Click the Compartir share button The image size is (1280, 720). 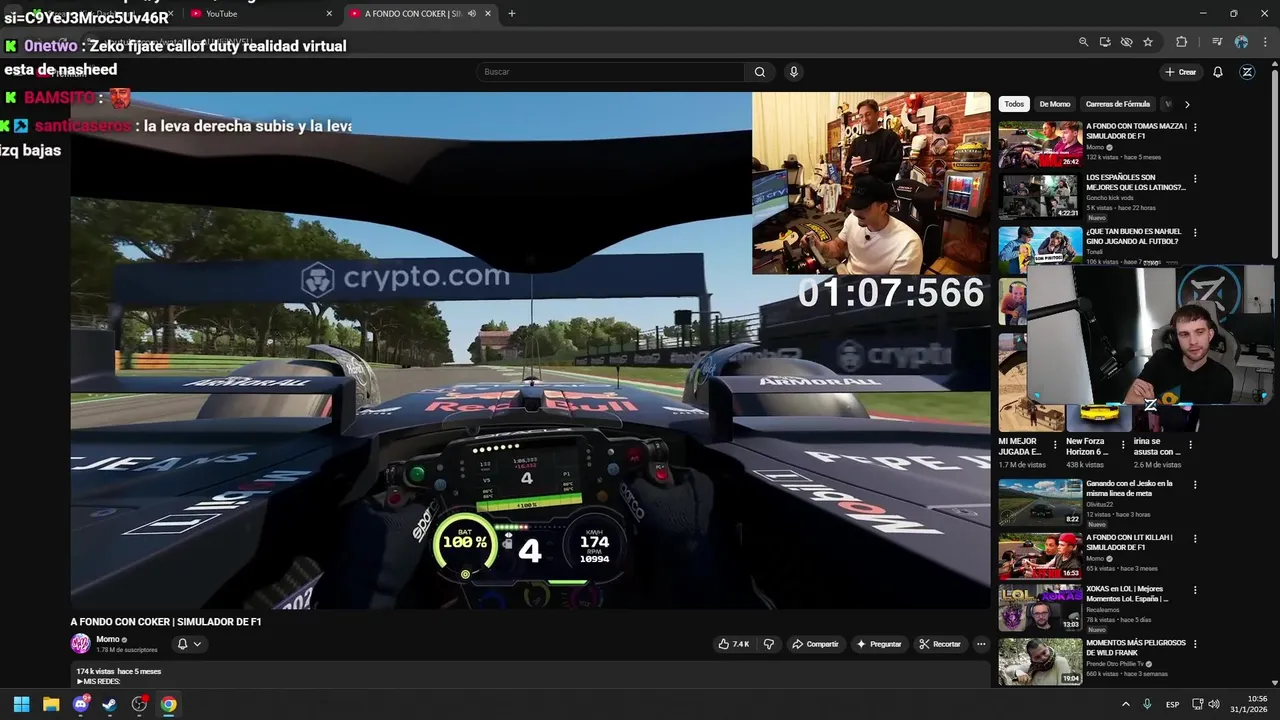815,644
